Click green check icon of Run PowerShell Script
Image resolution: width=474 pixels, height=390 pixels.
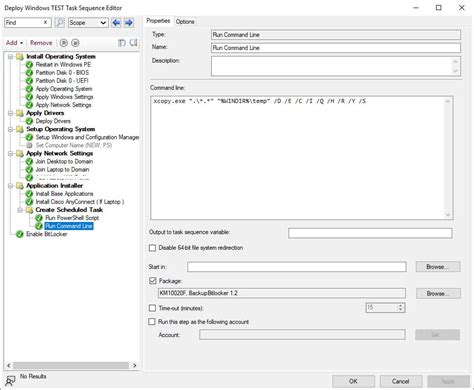click(x=39, y=218)
